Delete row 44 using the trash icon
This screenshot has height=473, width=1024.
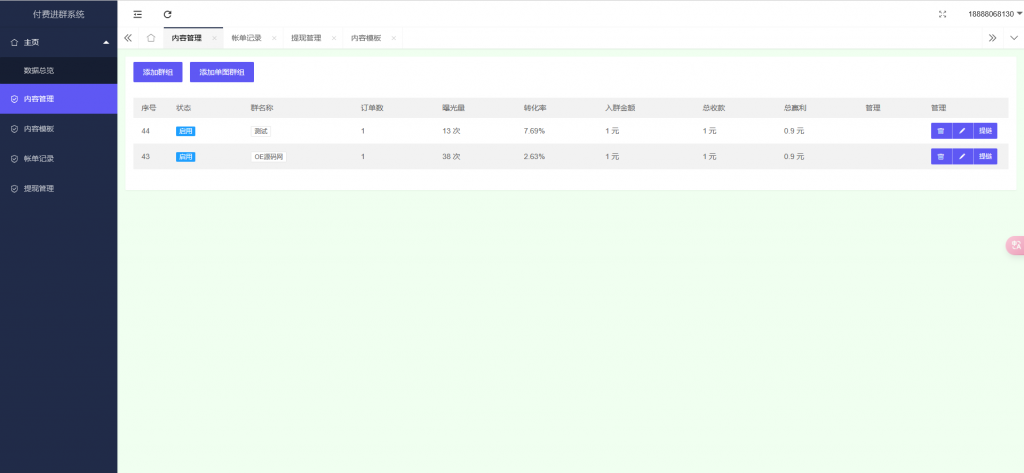pyautogui.click(x=941, y=131)
